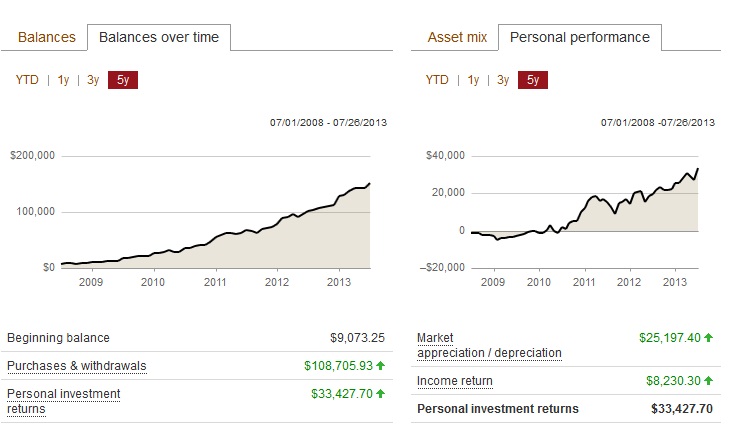
Task: Open Personal investment returns link
Action: 63,401
